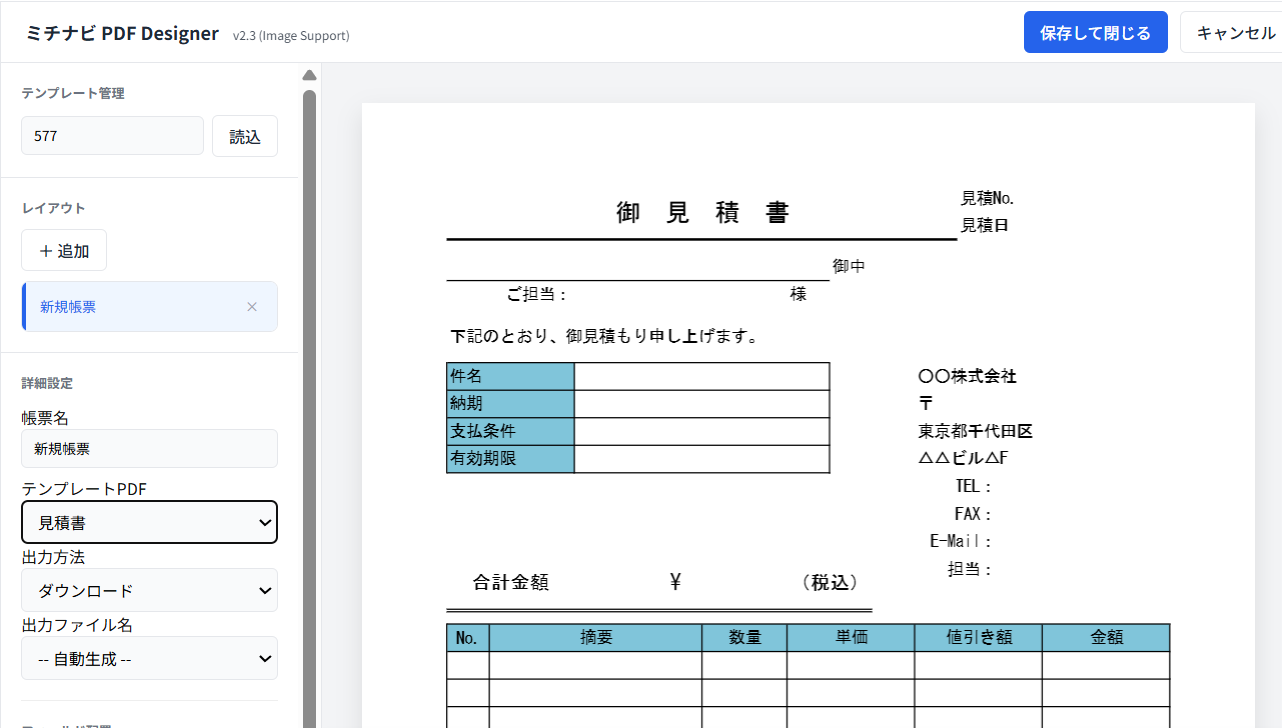Screen dimensions: 1282x728
Task: Click the 〇〇株式会社 company name
Action: click(x=967, y=377)
